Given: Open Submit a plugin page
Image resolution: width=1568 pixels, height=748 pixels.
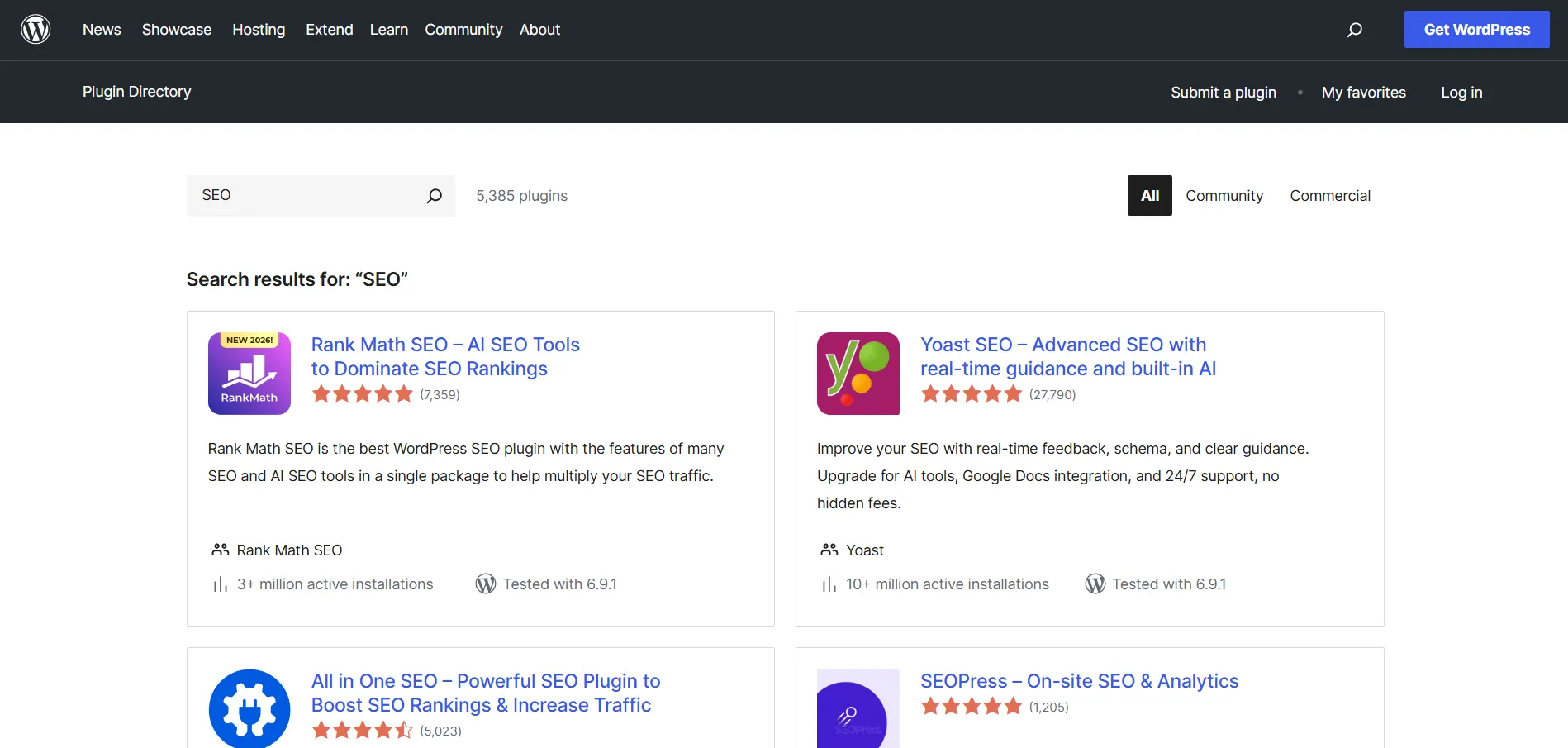Looking at the screenshot, I should (1223, 93).
